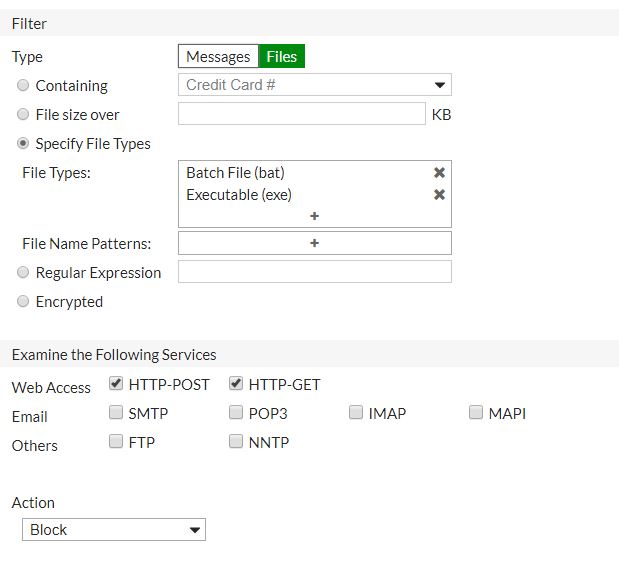The width and height of the screenshot is (619, 566).
Task: Uncheck the HTTP-POST service
Action: tap(116, 383)
